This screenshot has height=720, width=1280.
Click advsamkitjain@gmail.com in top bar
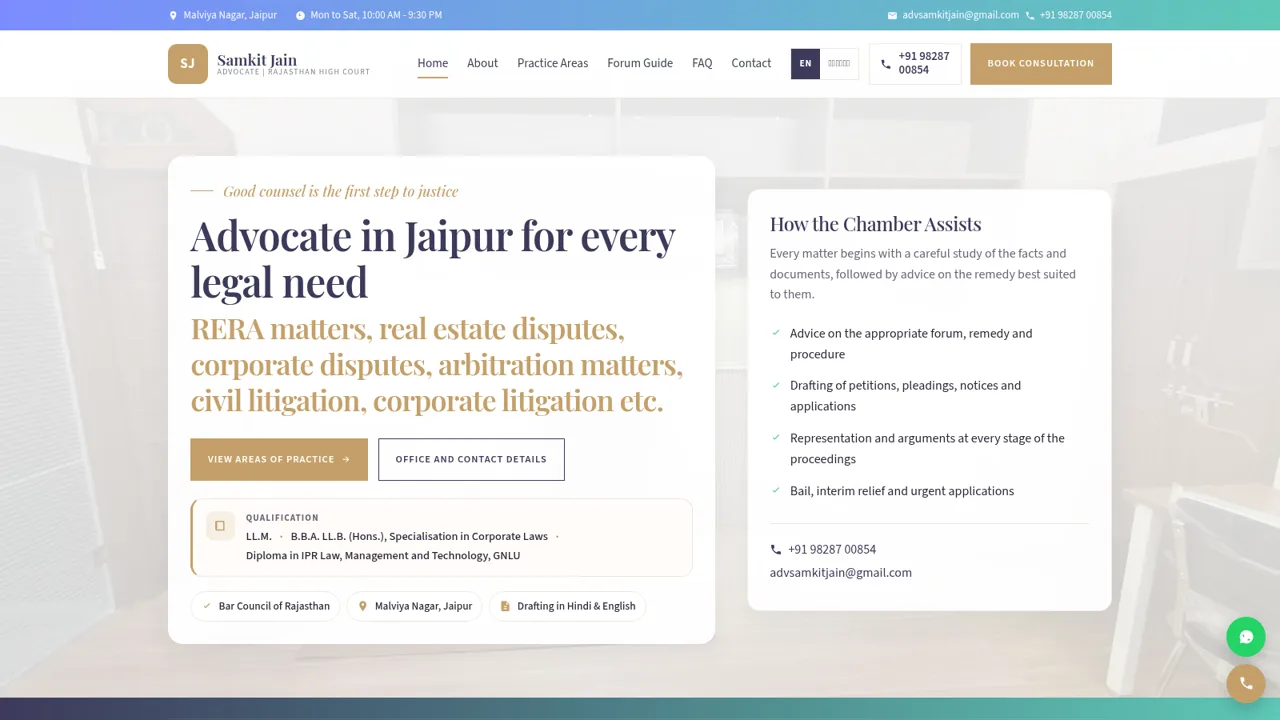pos(960,15)
